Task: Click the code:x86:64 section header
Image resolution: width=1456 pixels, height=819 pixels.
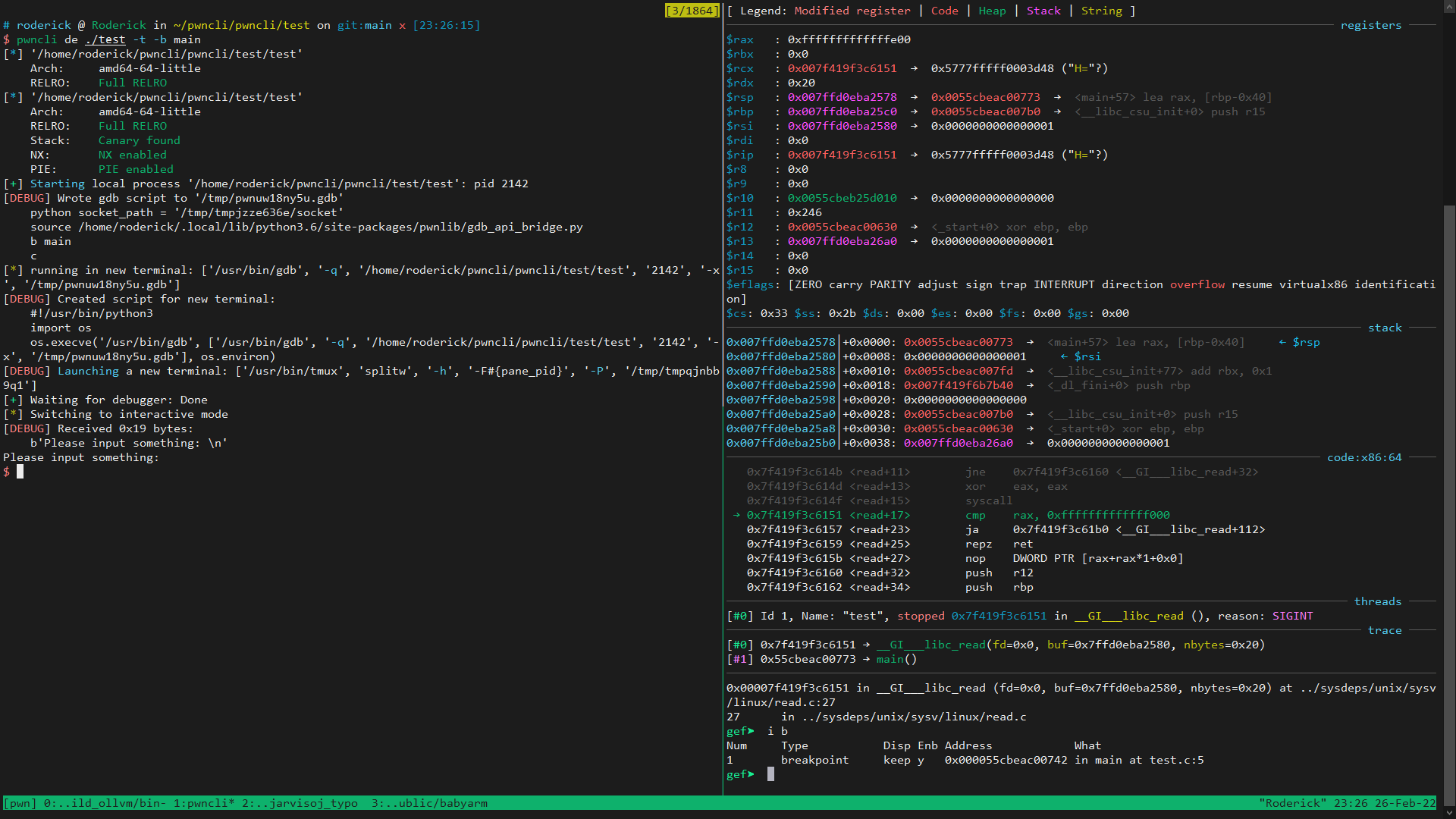Action: point(1363,457)
